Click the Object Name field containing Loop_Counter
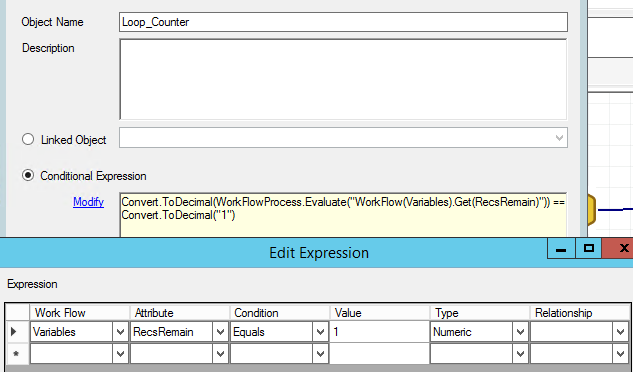633x372 pixels. (343, 22)
